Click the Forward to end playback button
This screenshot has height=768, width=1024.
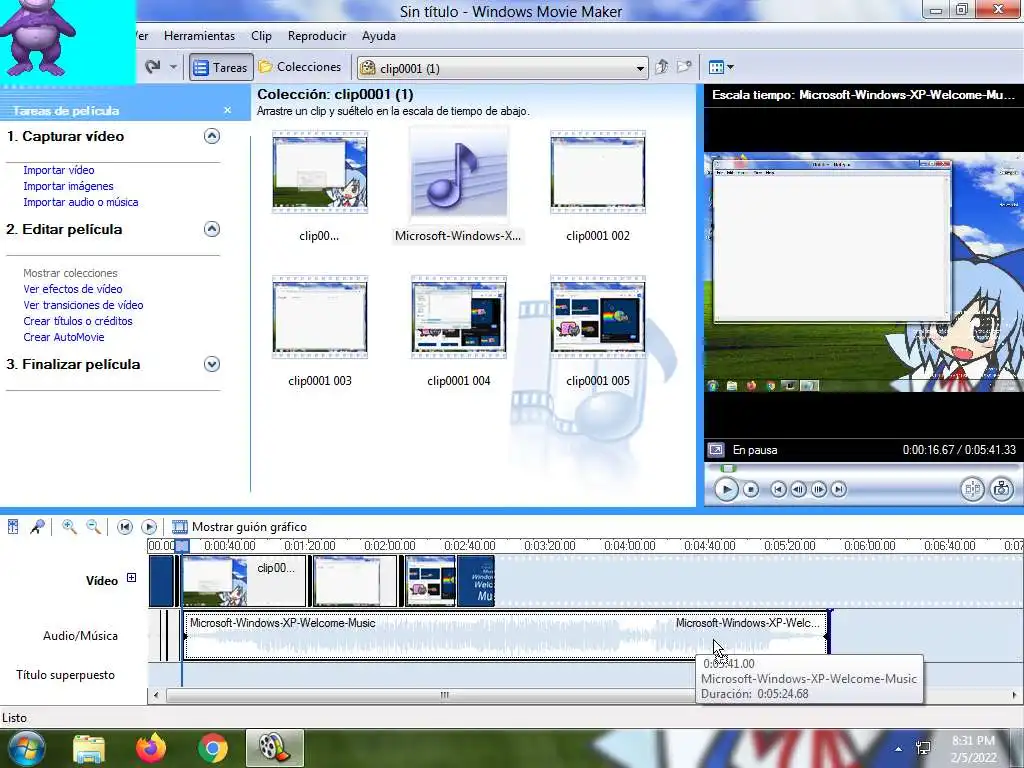(839, 489)
